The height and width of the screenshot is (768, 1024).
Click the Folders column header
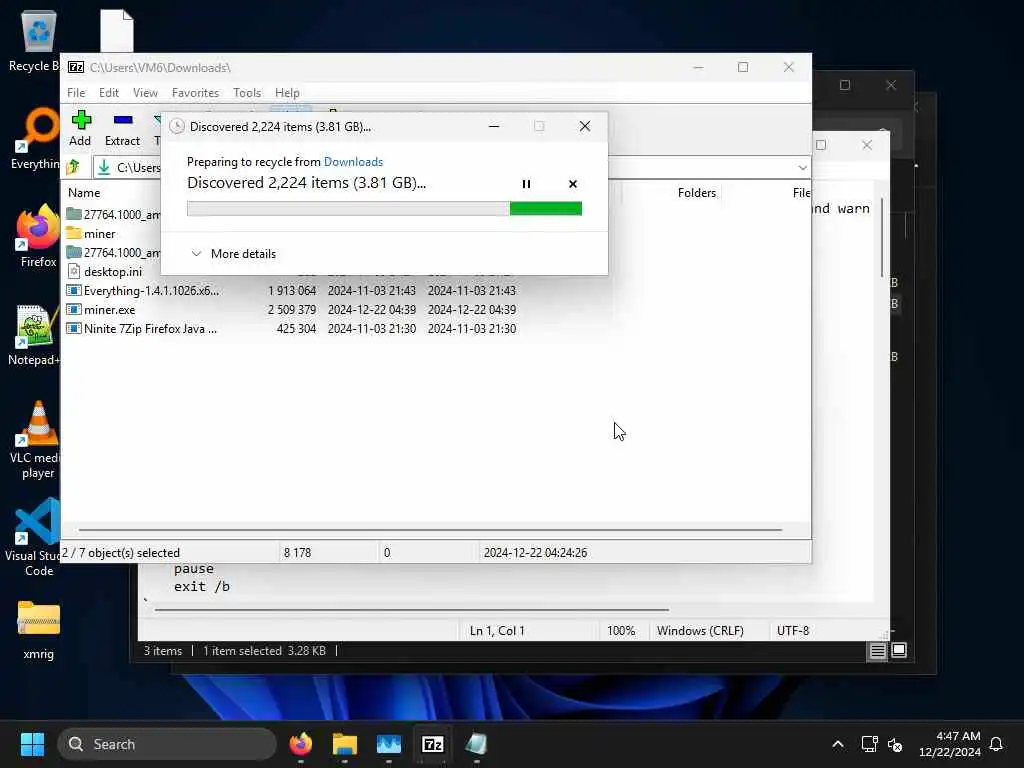click(696, 193)
